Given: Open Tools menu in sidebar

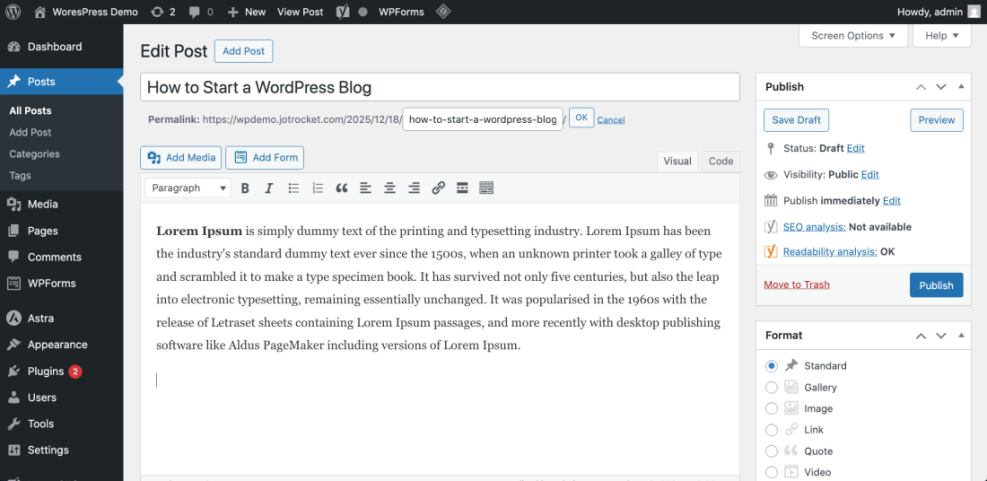Looking at the screenshot, I should coord(62,424).
